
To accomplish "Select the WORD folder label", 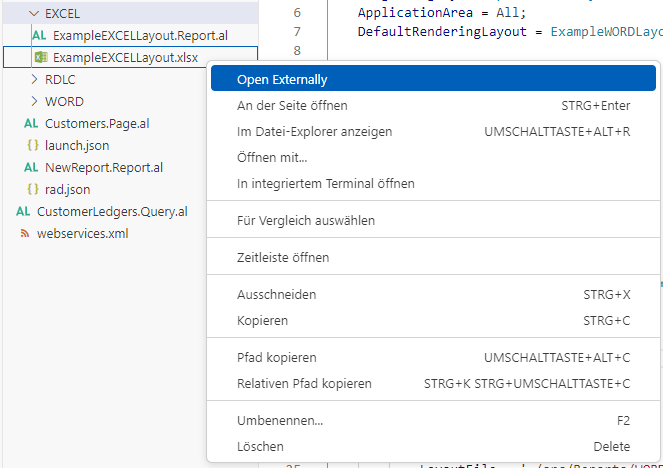I will (64, 101).
